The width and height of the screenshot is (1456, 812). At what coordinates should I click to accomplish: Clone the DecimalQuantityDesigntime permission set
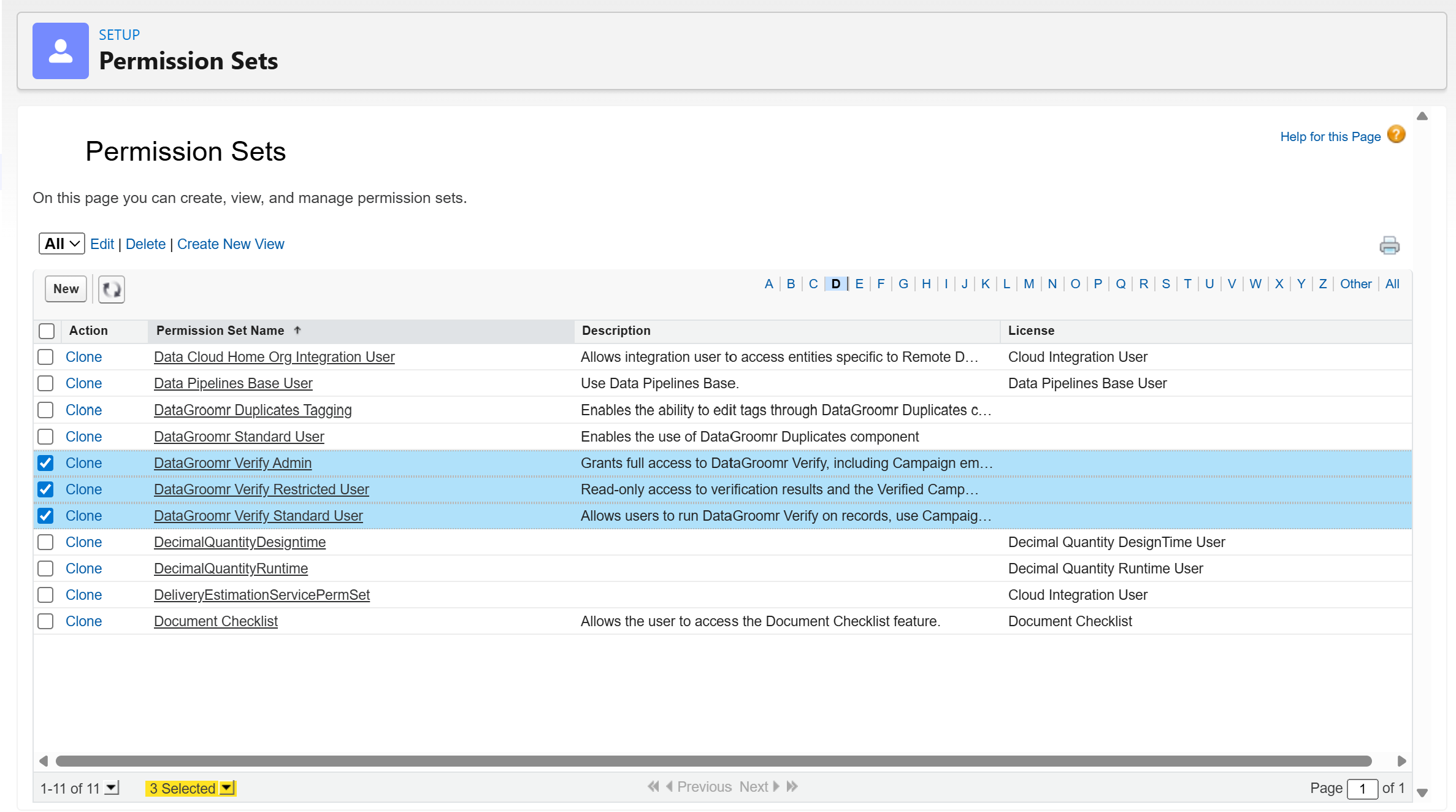tap(83, 542)
